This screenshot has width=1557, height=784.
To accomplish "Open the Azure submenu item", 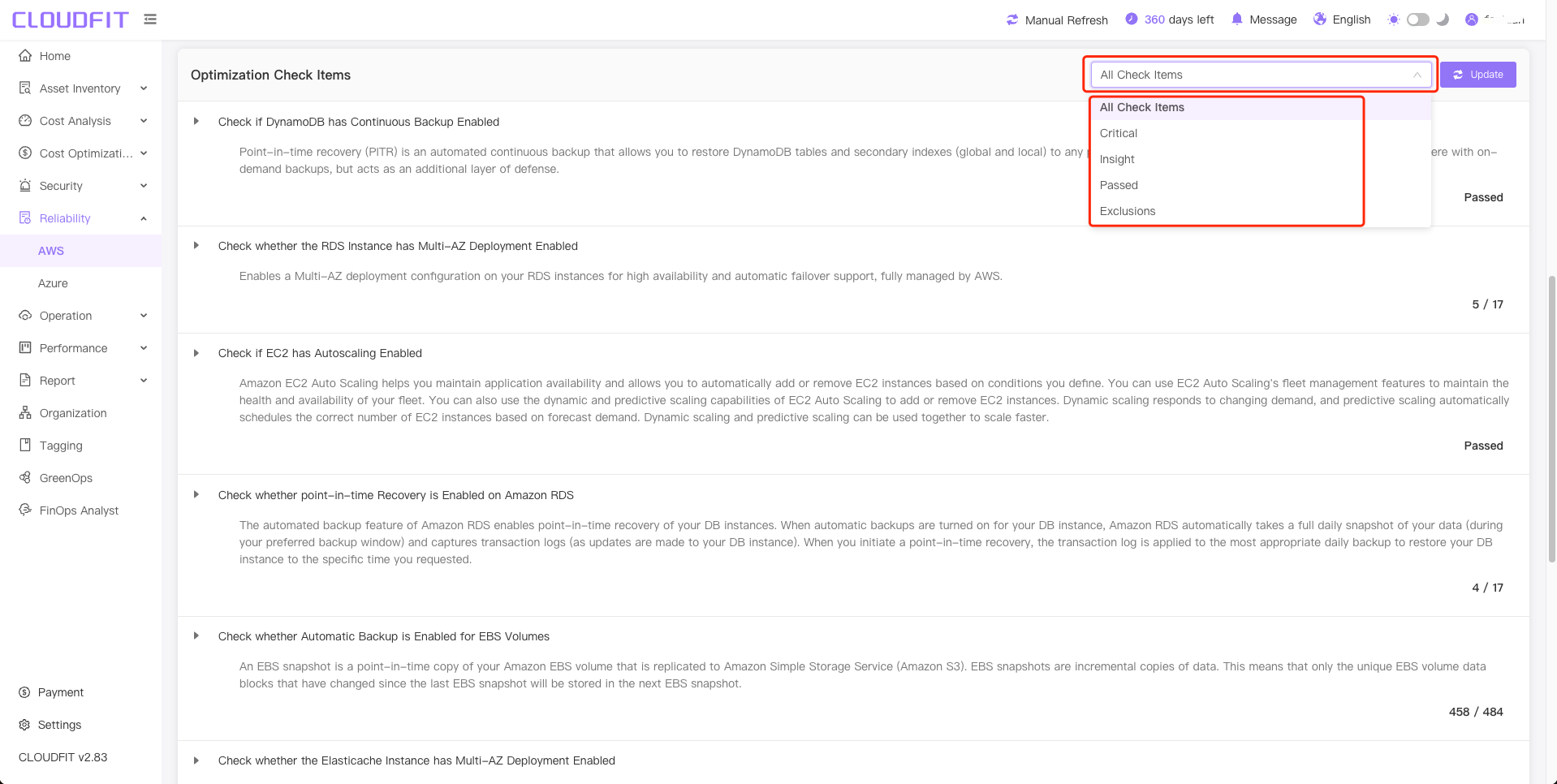I will 80,283.
